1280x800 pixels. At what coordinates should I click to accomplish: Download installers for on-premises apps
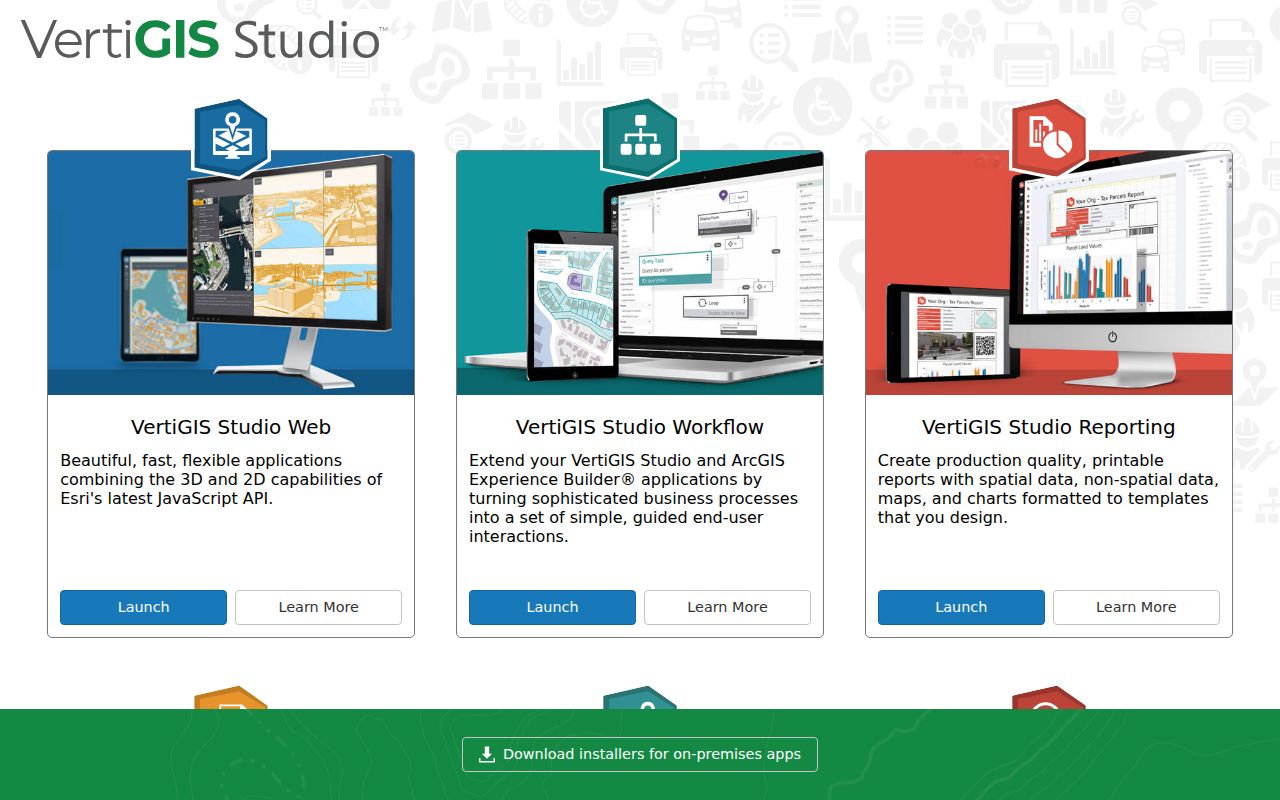coord(640,754)
